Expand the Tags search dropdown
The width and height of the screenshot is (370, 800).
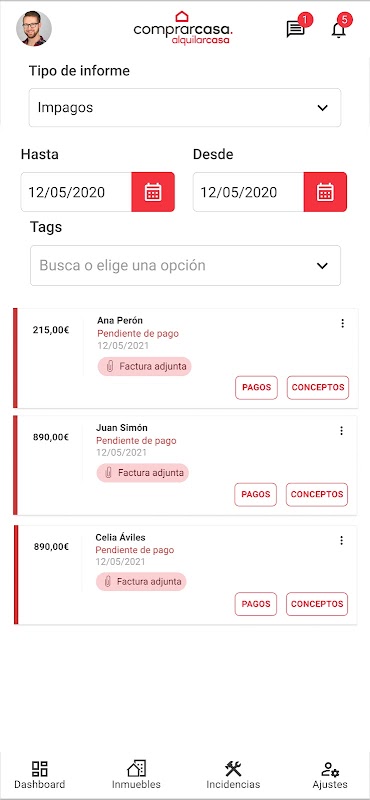185,265
